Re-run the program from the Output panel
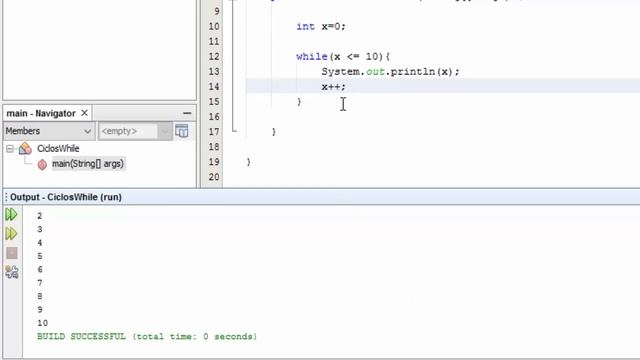The width and height of the screenshot is (640, 360). click(x=11, y=214)
